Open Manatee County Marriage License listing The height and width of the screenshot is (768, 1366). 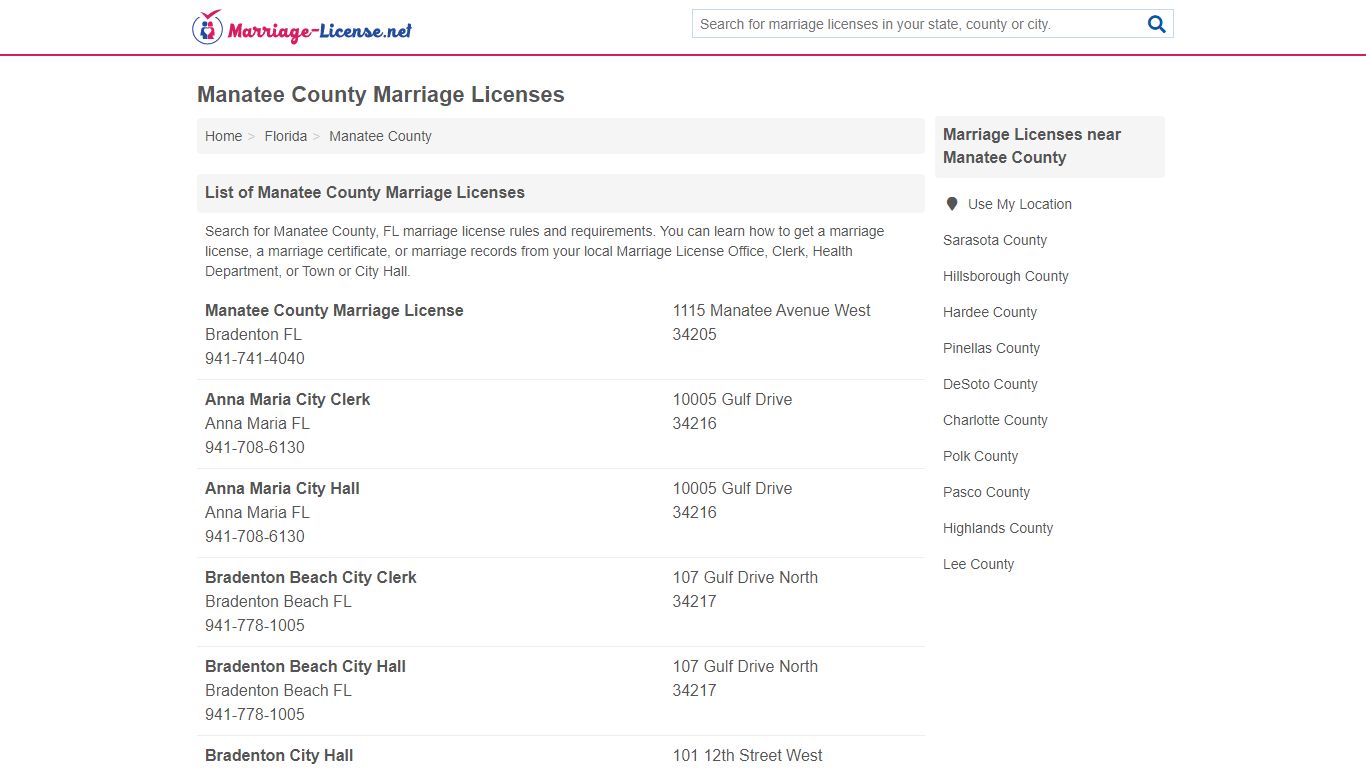point(334,310)
